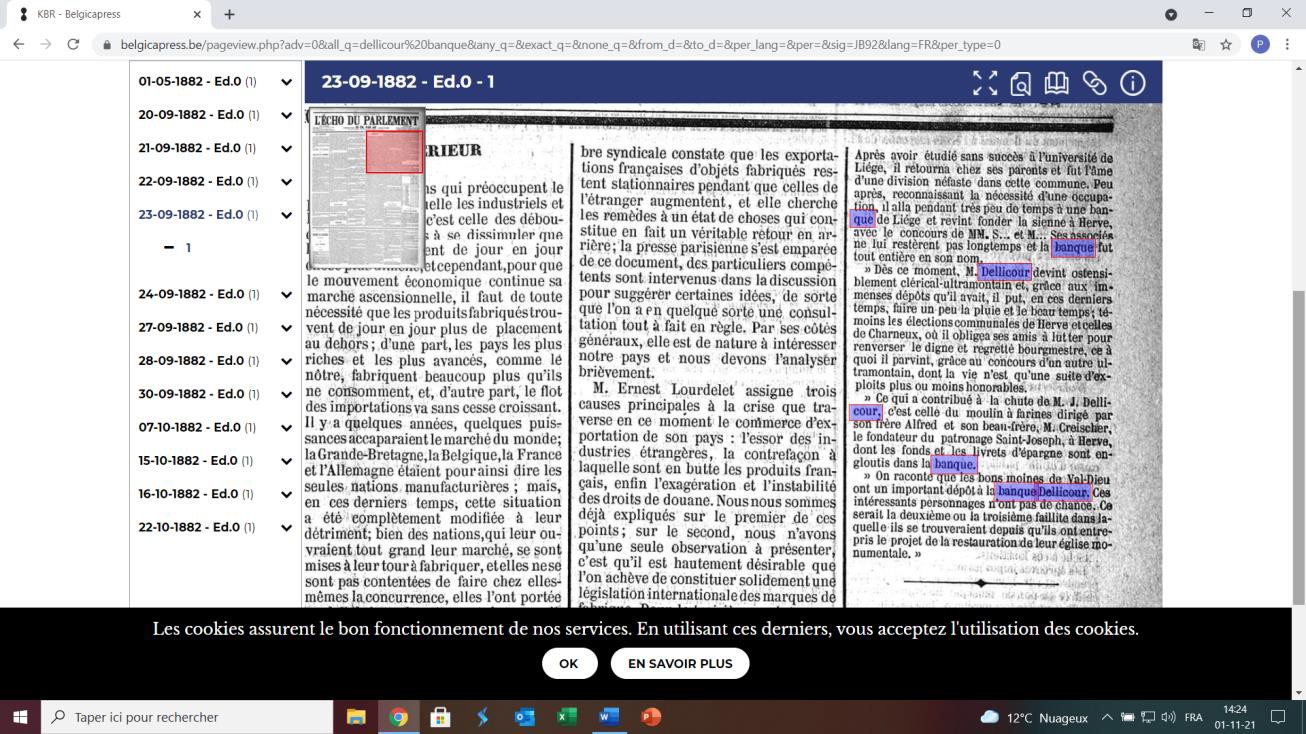Expand the 16-10-1882 edition chevron
Screen dimensions: 1306x734
286,495
